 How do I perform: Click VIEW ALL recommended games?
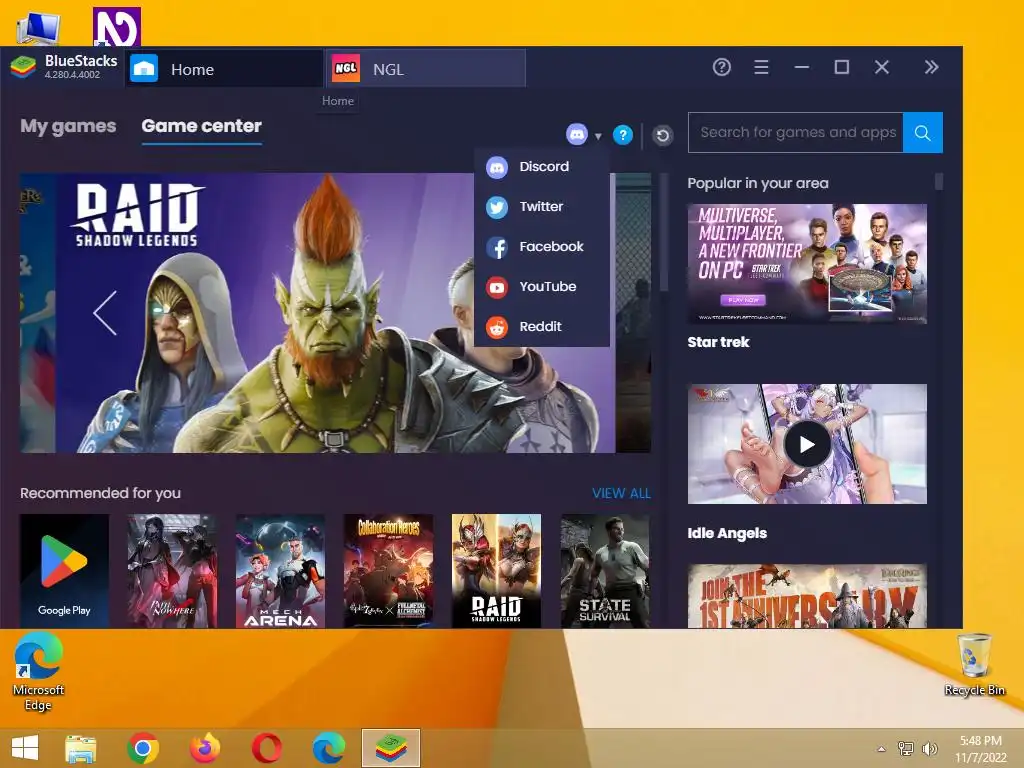click(621, 494)
